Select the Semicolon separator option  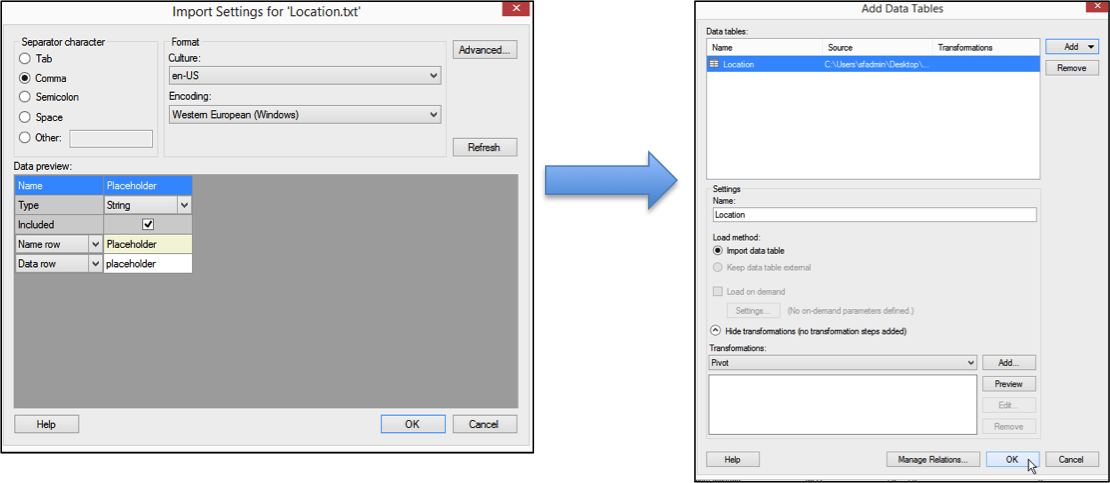coord(25,97)
